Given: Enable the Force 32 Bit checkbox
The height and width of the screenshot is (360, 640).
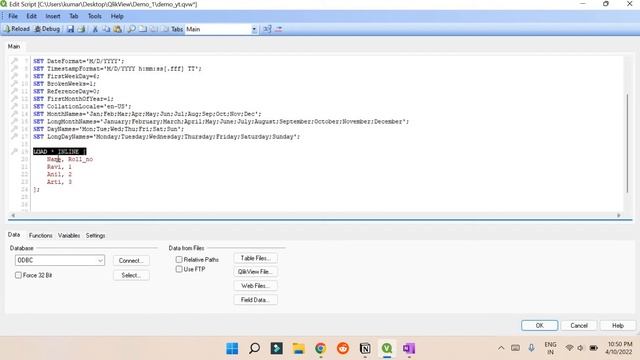Looking at the screenshot, I should click(x=18, y=275).
